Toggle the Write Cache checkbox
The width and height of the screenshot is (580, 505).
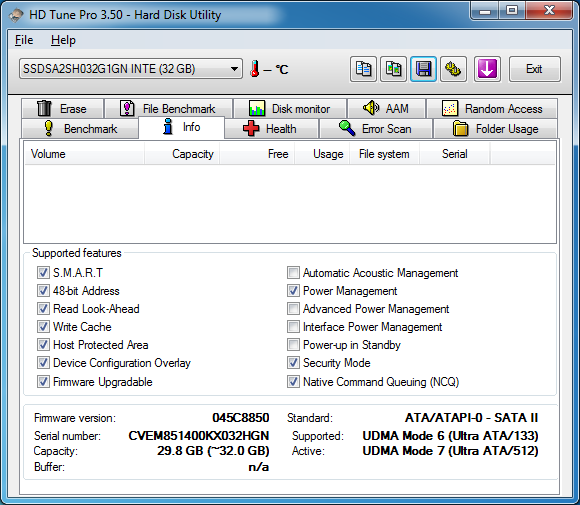[43, 327]
